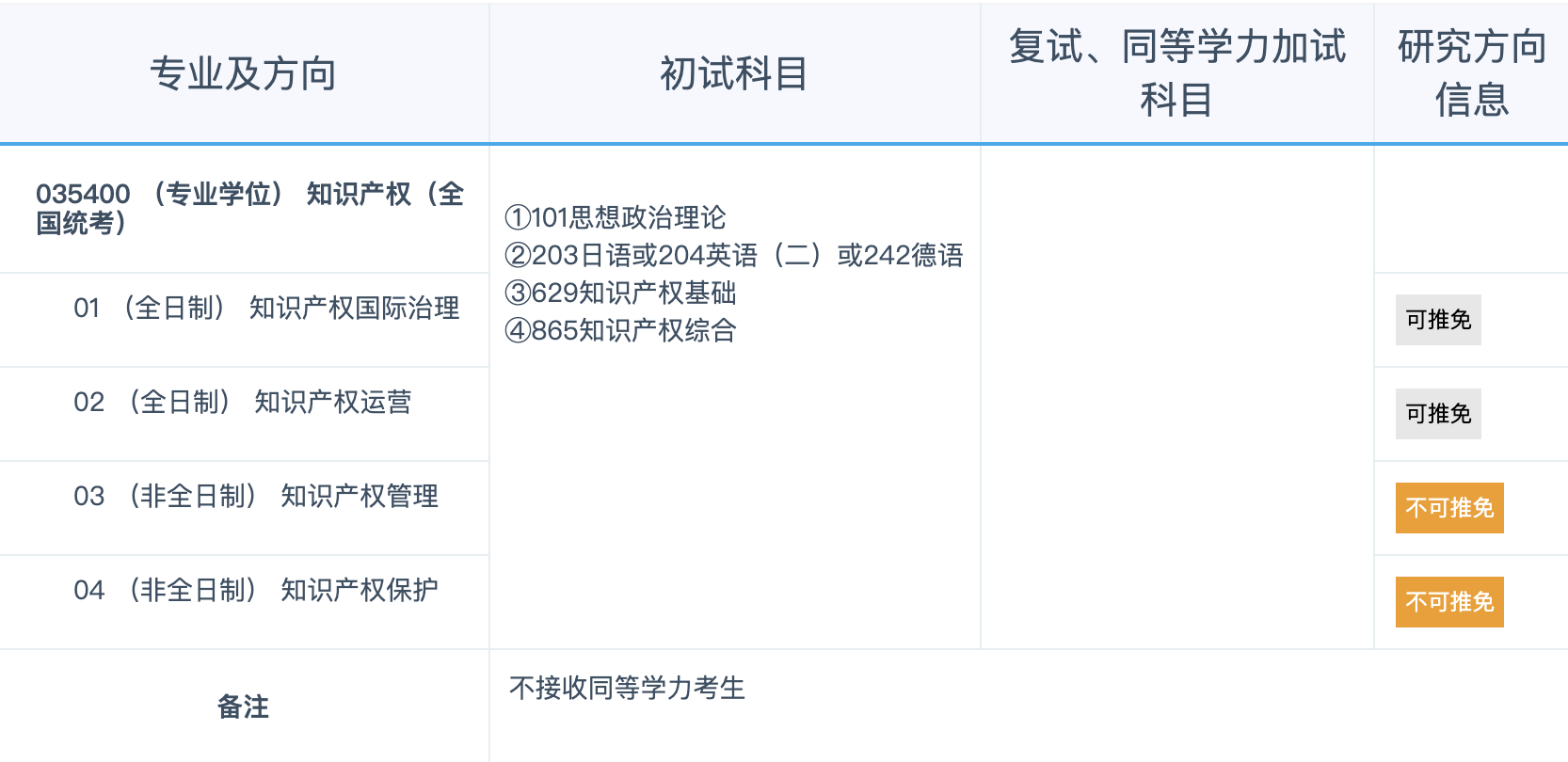
Task: Click the 不接收同等学力考生 remark text
Action: (627, 689)
